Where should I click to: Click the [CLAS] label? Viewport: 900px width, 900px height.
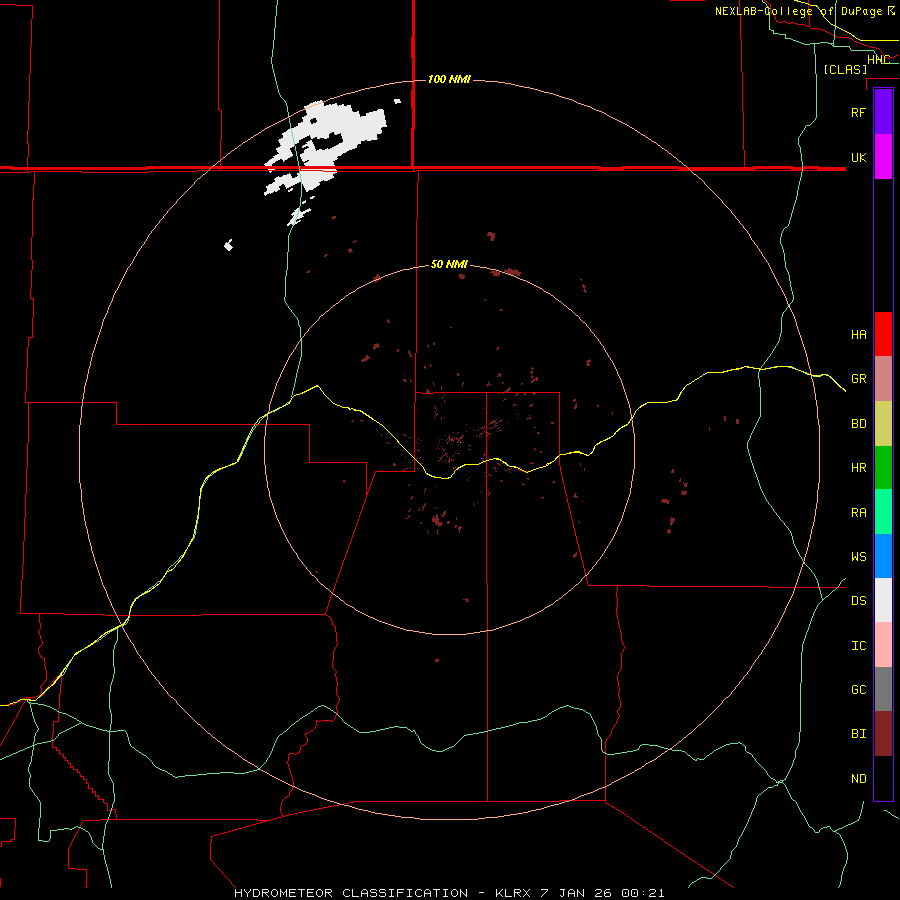click(x=845, y=69)
